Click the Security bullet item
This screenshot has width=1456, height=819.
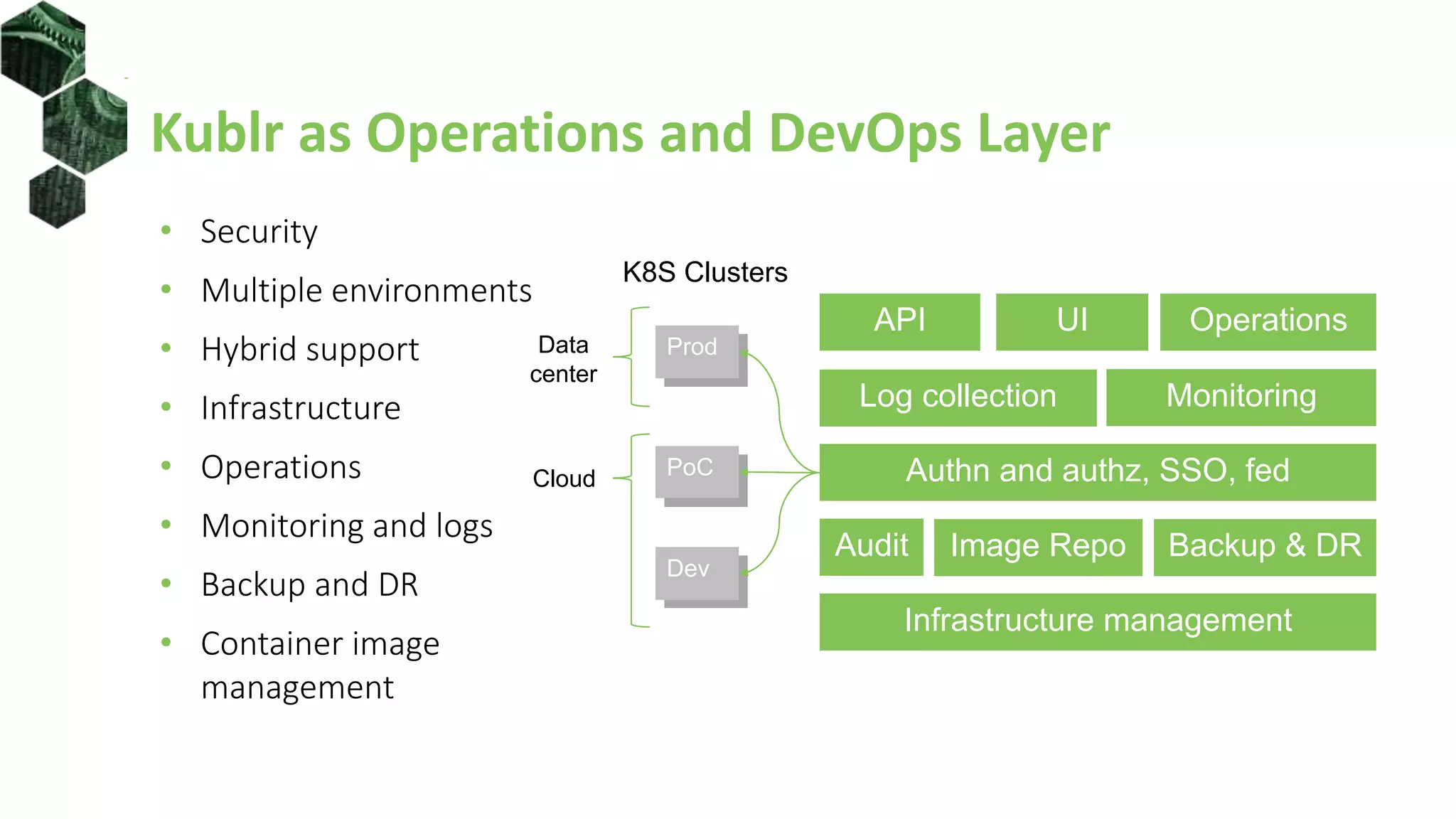(259, 232)
